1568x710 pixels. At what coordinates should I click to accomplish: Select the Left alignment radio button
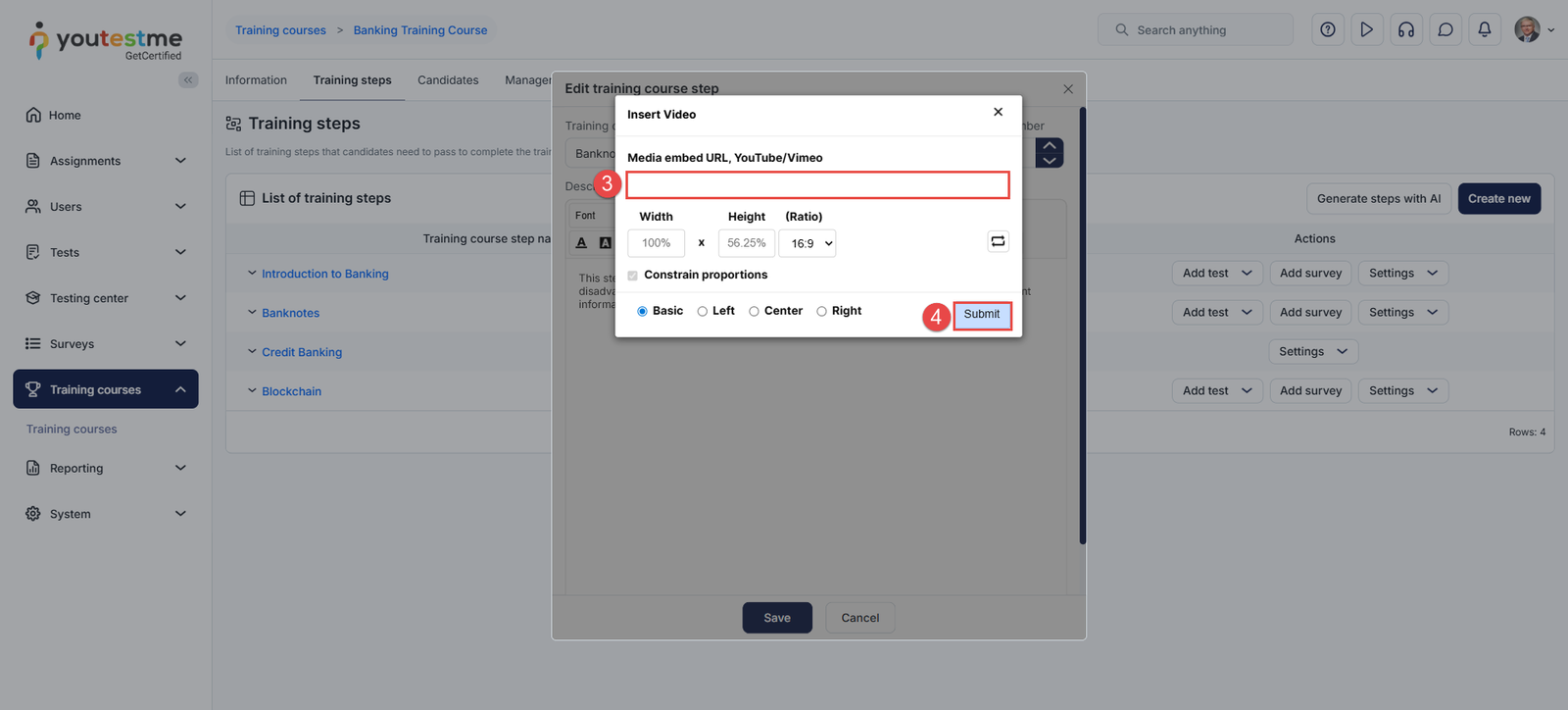point(703,312)
